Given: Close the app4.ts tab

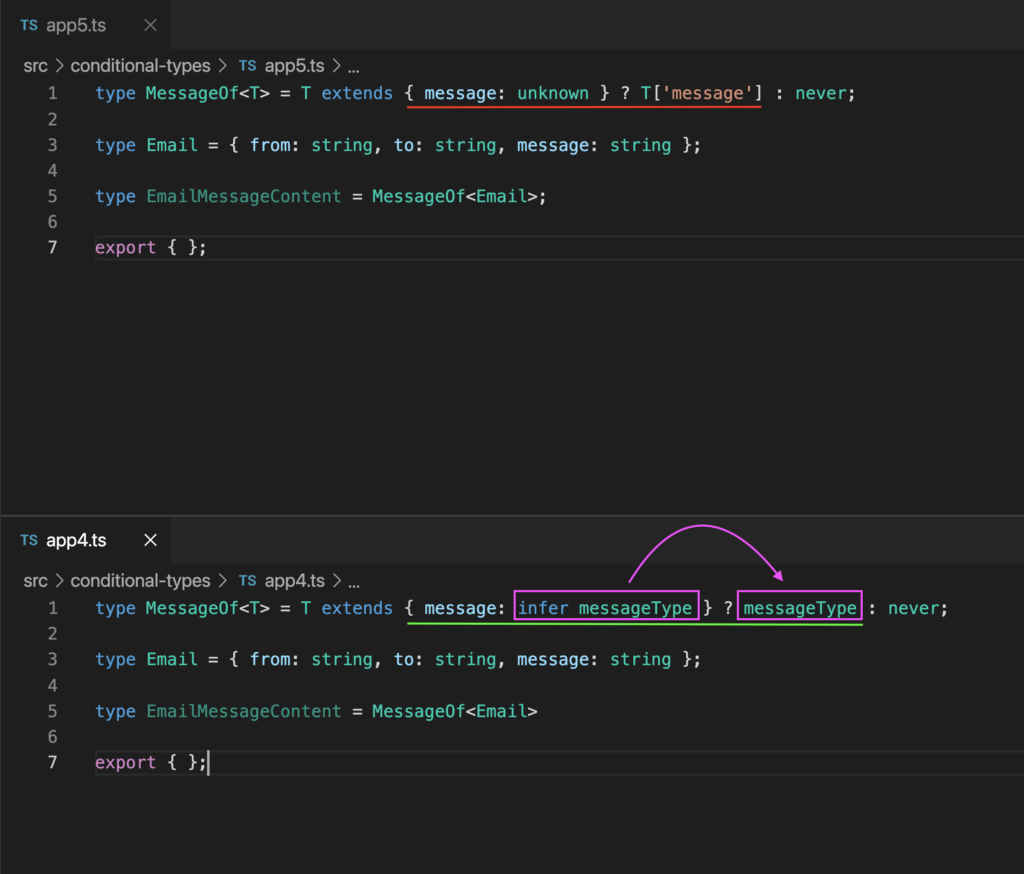Looking at the screenshot, I should [x=151, y=540].
